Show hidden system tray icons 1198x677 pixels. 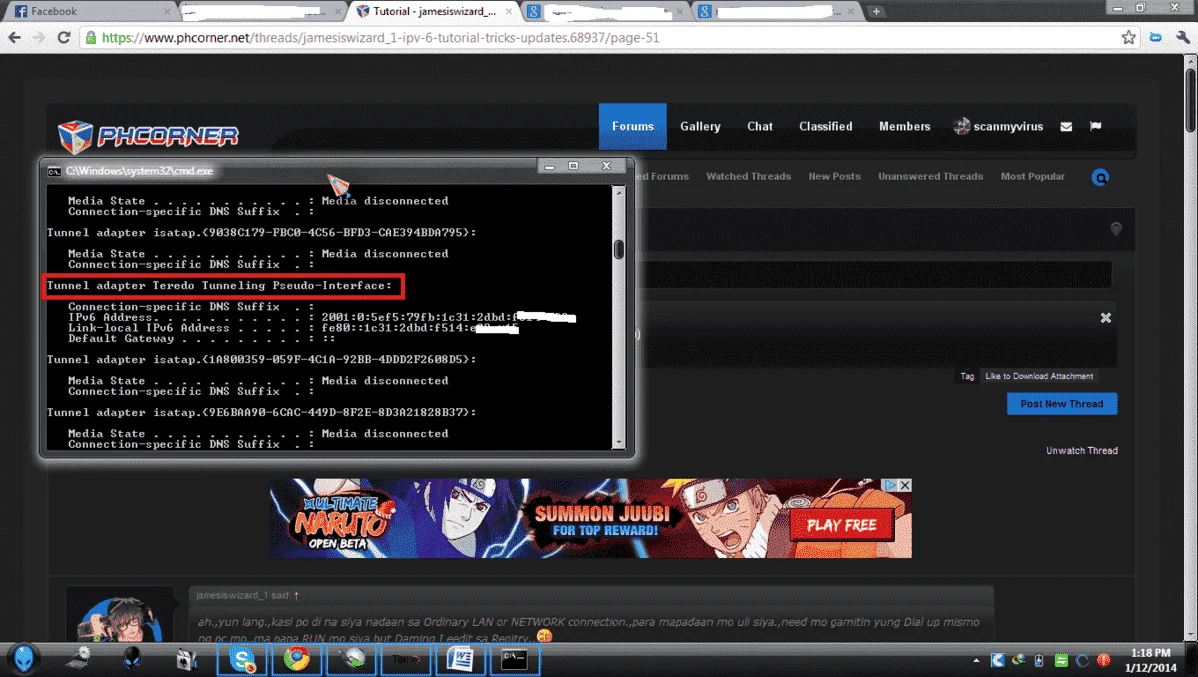click(x=976, y=660)
